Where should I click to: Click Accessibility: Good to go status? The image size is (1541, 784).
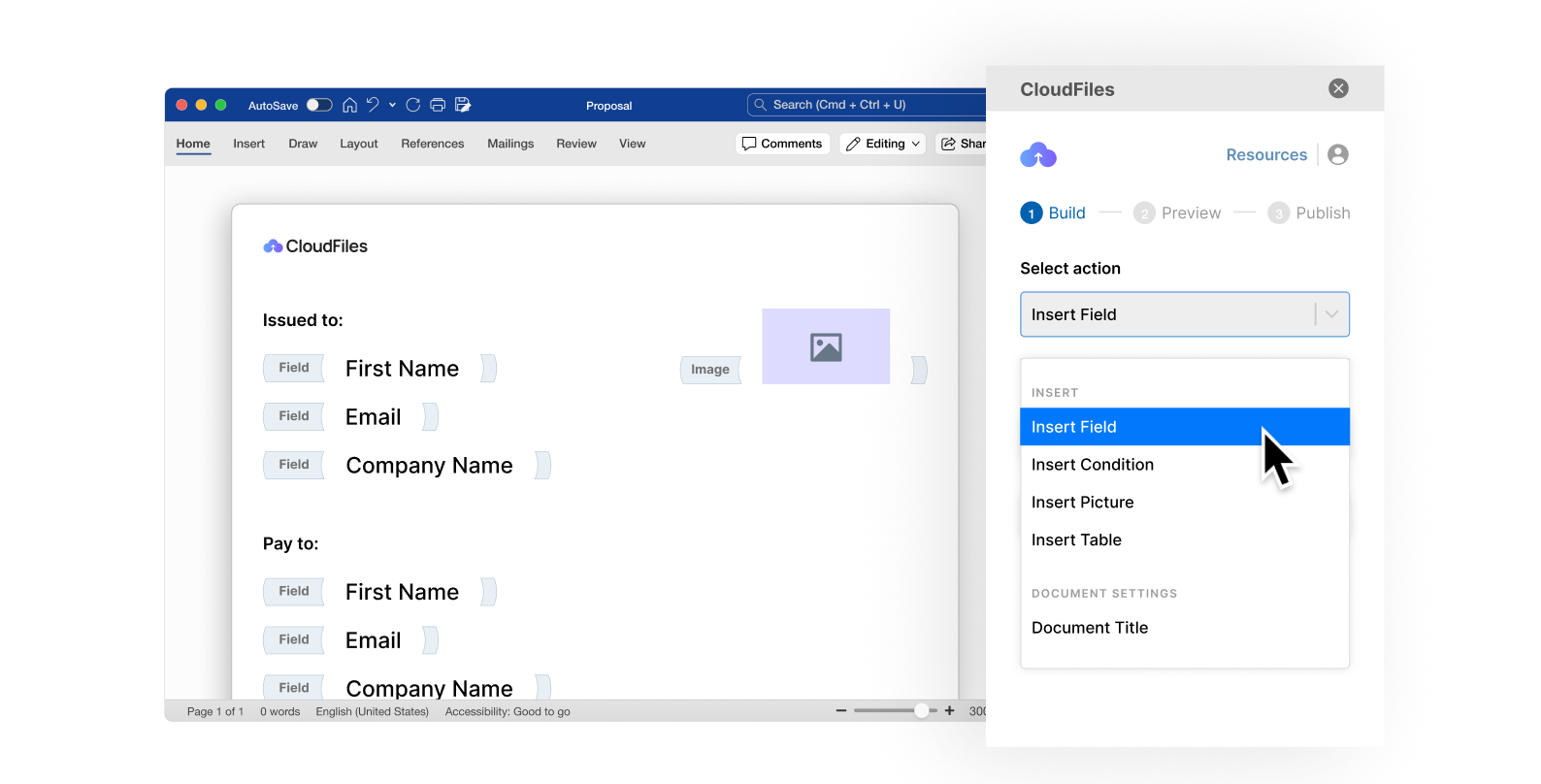point(508,712)
